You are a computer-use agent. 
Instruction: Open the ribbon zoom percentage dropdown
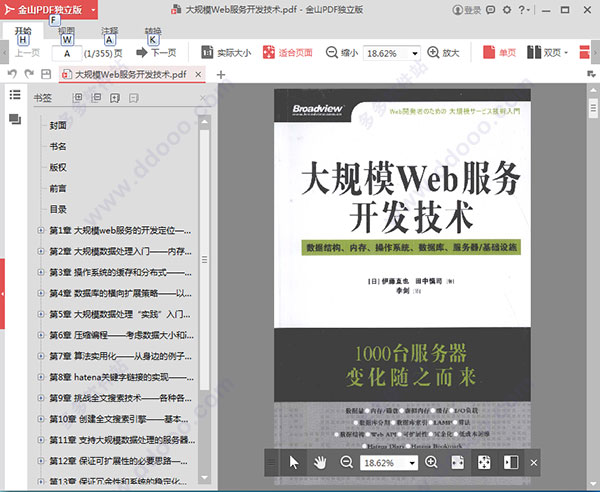click(415, 53)
